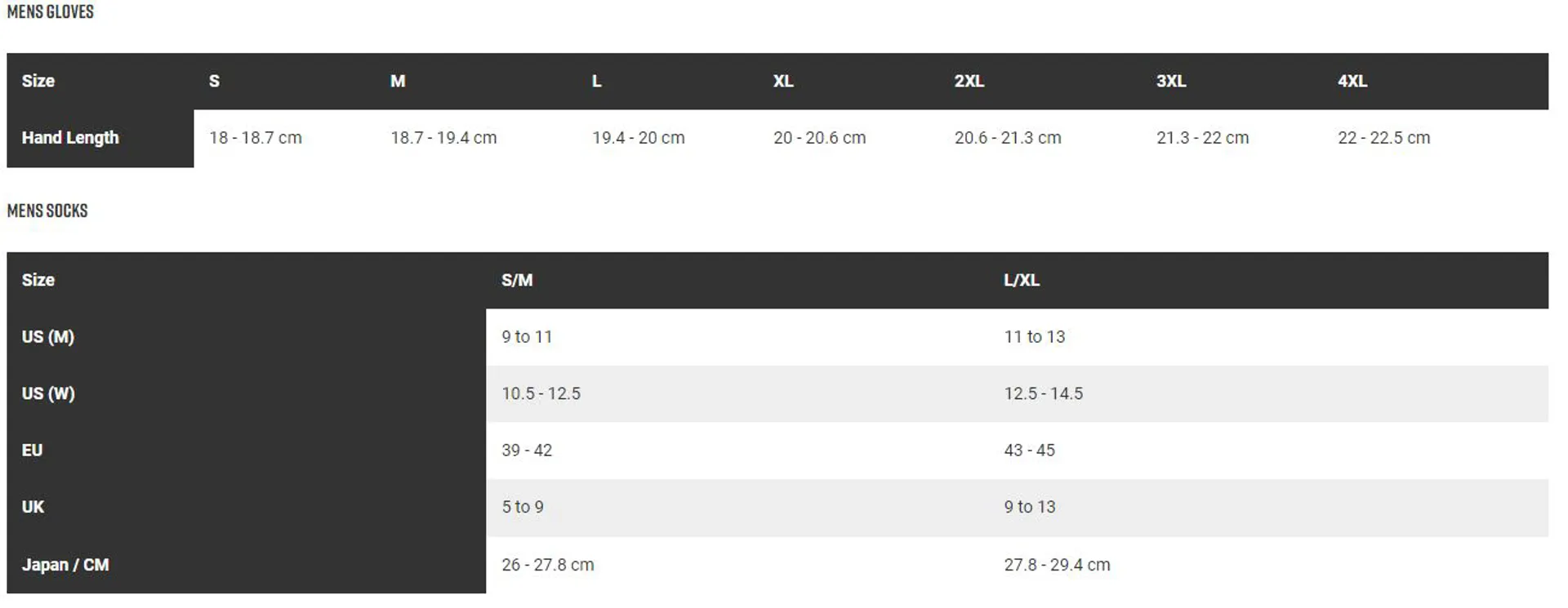
Task: Click the S/M socks column header
Action: [x=517, y=280]
